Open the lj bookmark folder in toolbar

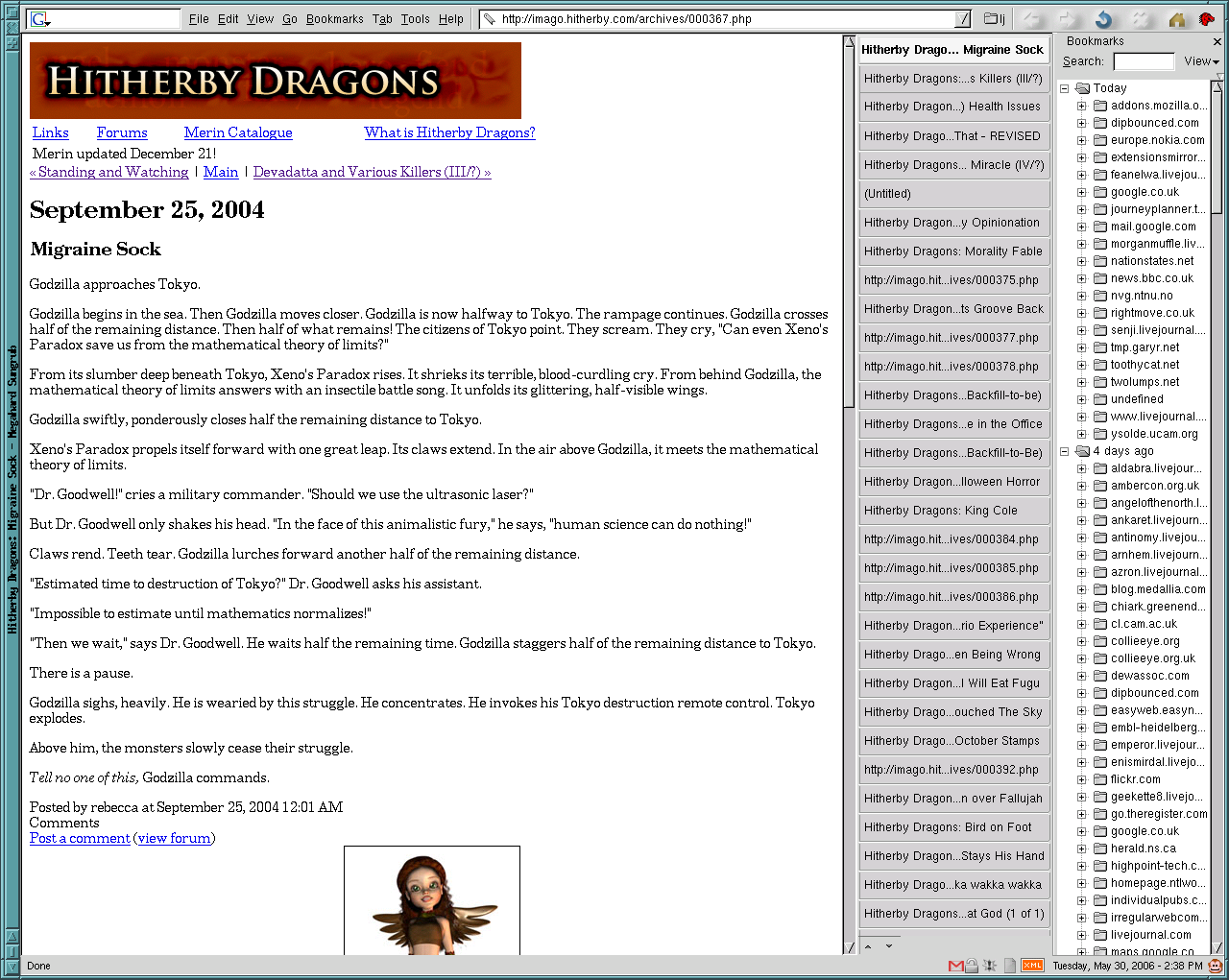pos(995,19)
